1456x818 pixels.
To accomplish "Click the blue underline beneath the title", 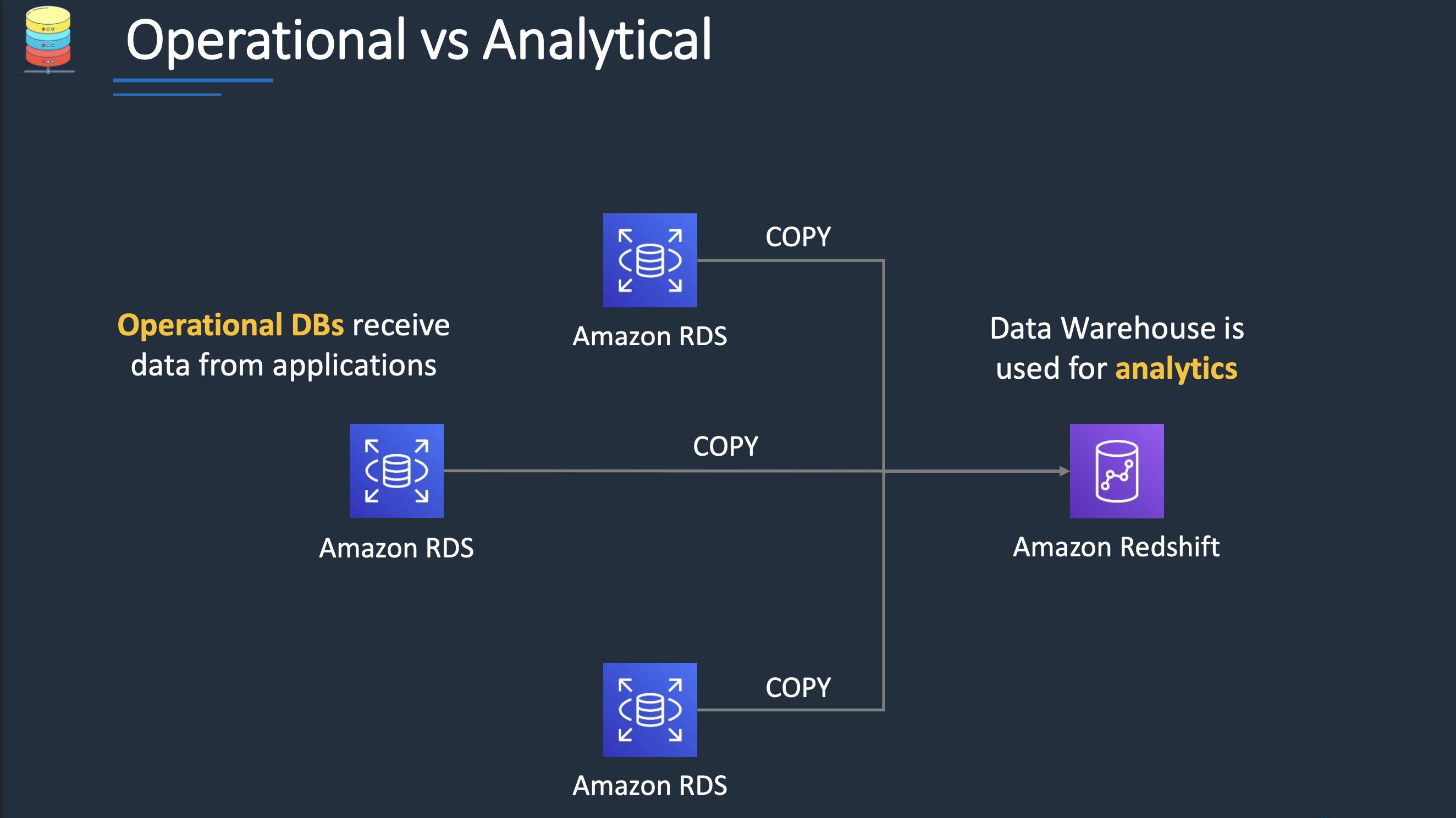I will (193, 81).
